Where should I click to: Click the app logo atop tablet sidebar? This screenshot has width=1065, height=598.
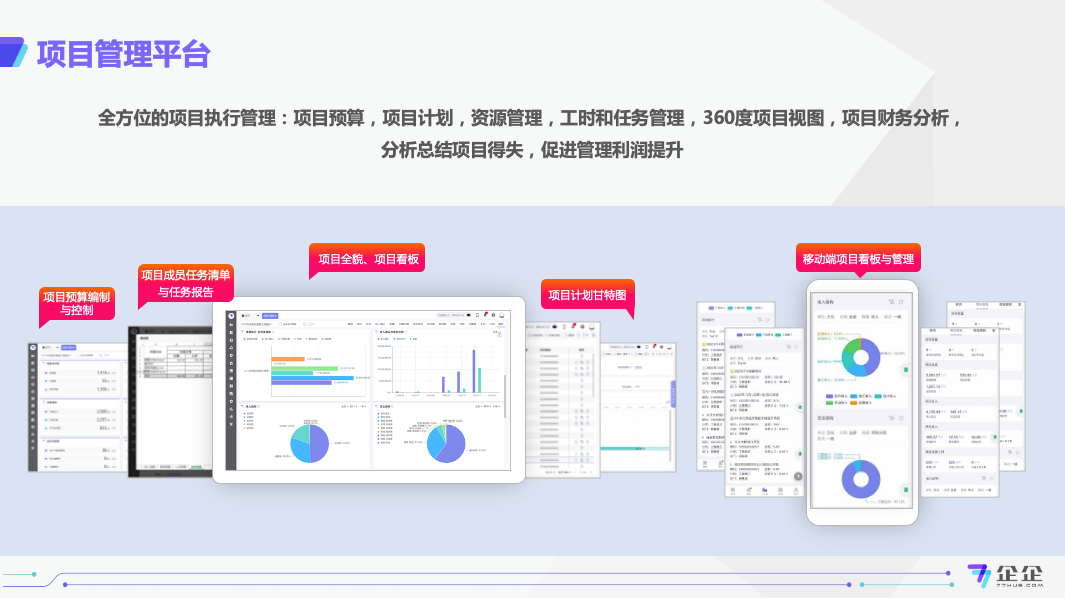coord(231,316)
